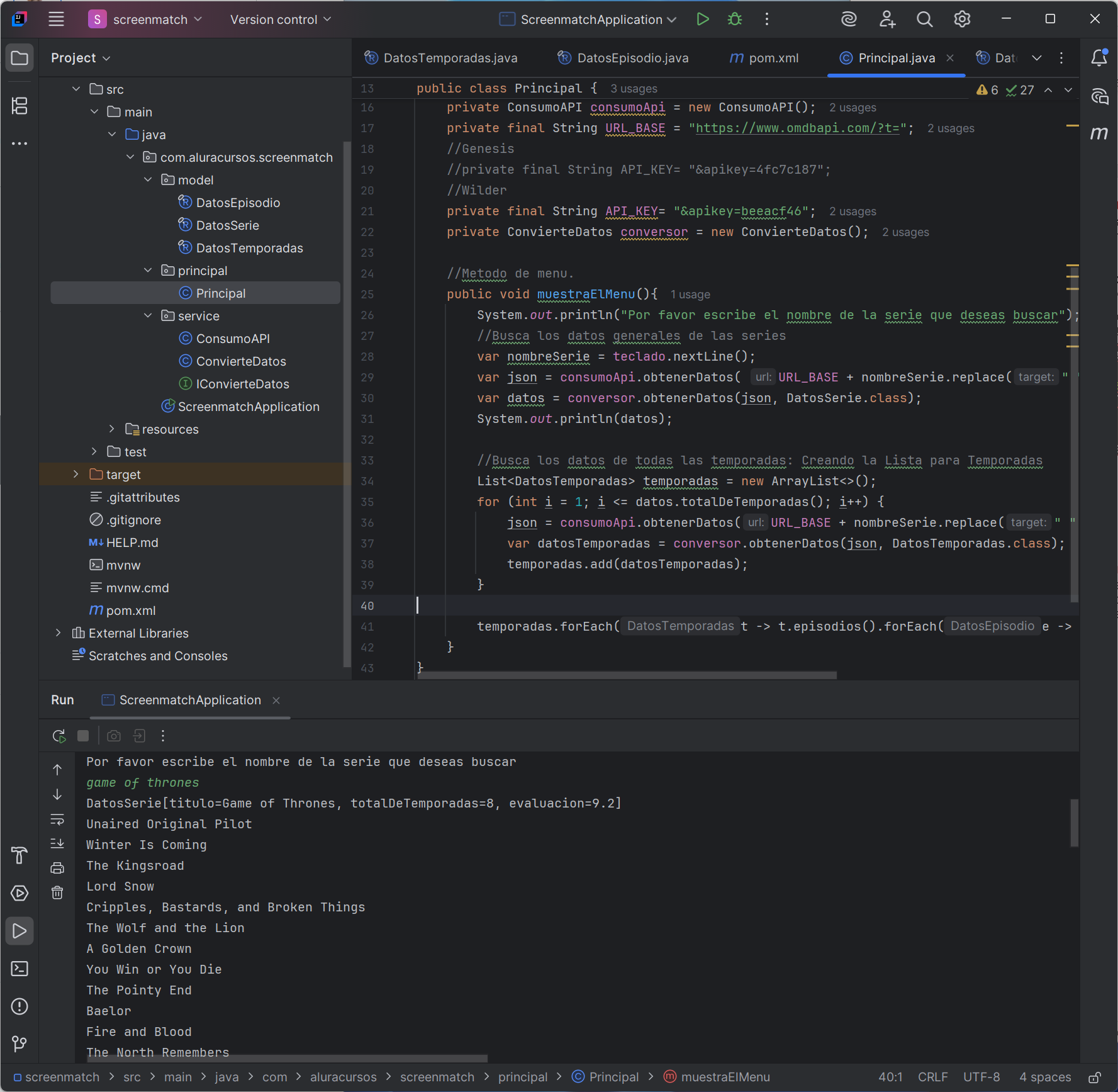Open the omdbapi.com URL link in code

(x=798, y=128)
